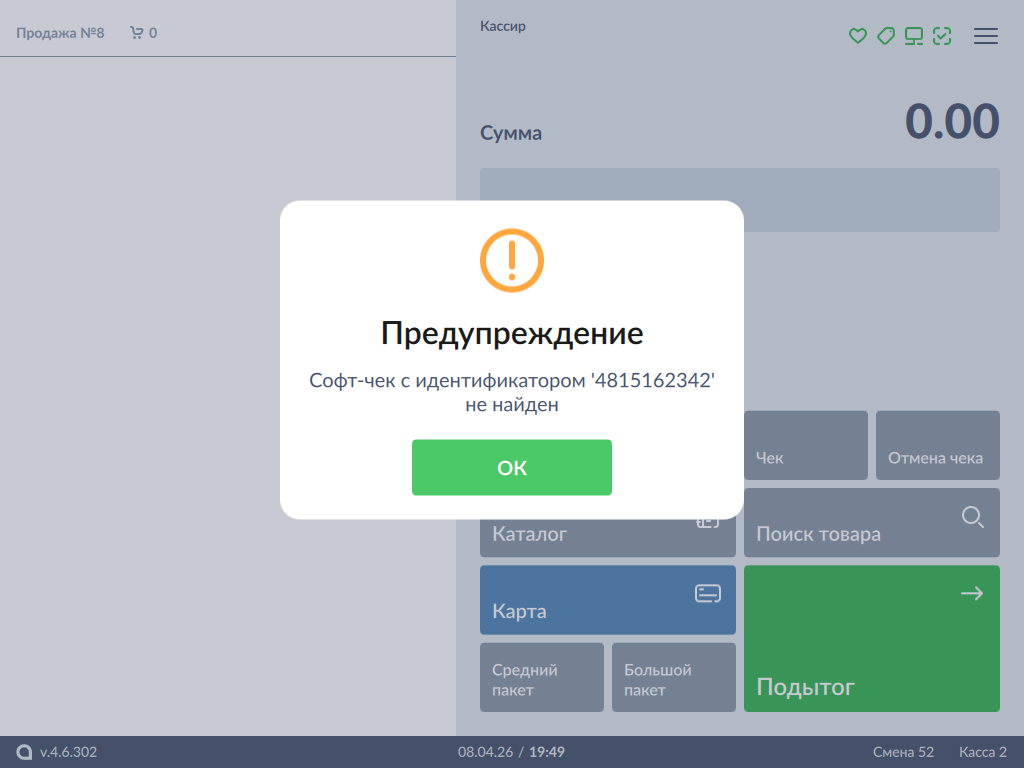Select the Продажа №8 header label
This screenshot has width=1024, height=768.
60,33
